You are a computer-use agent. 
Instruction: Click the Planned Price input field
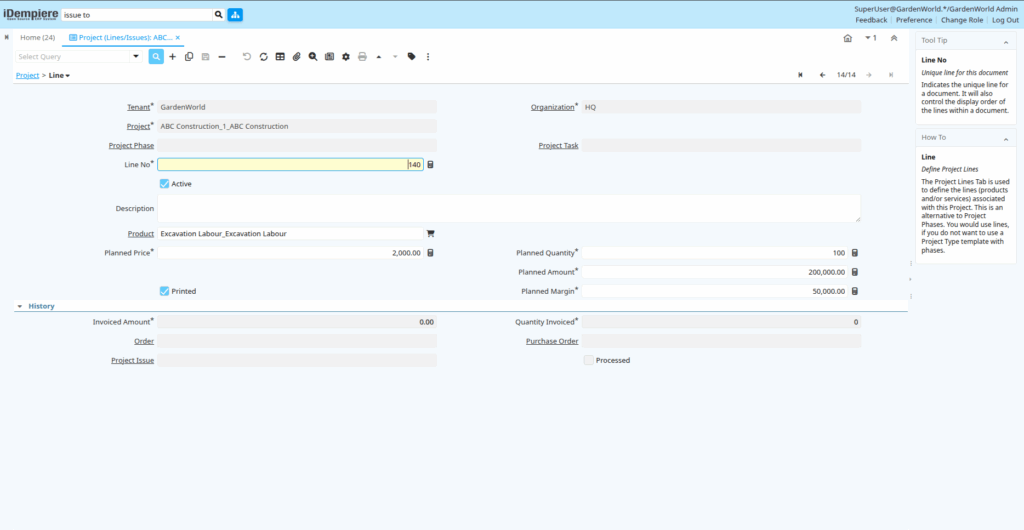coord(291,253)
